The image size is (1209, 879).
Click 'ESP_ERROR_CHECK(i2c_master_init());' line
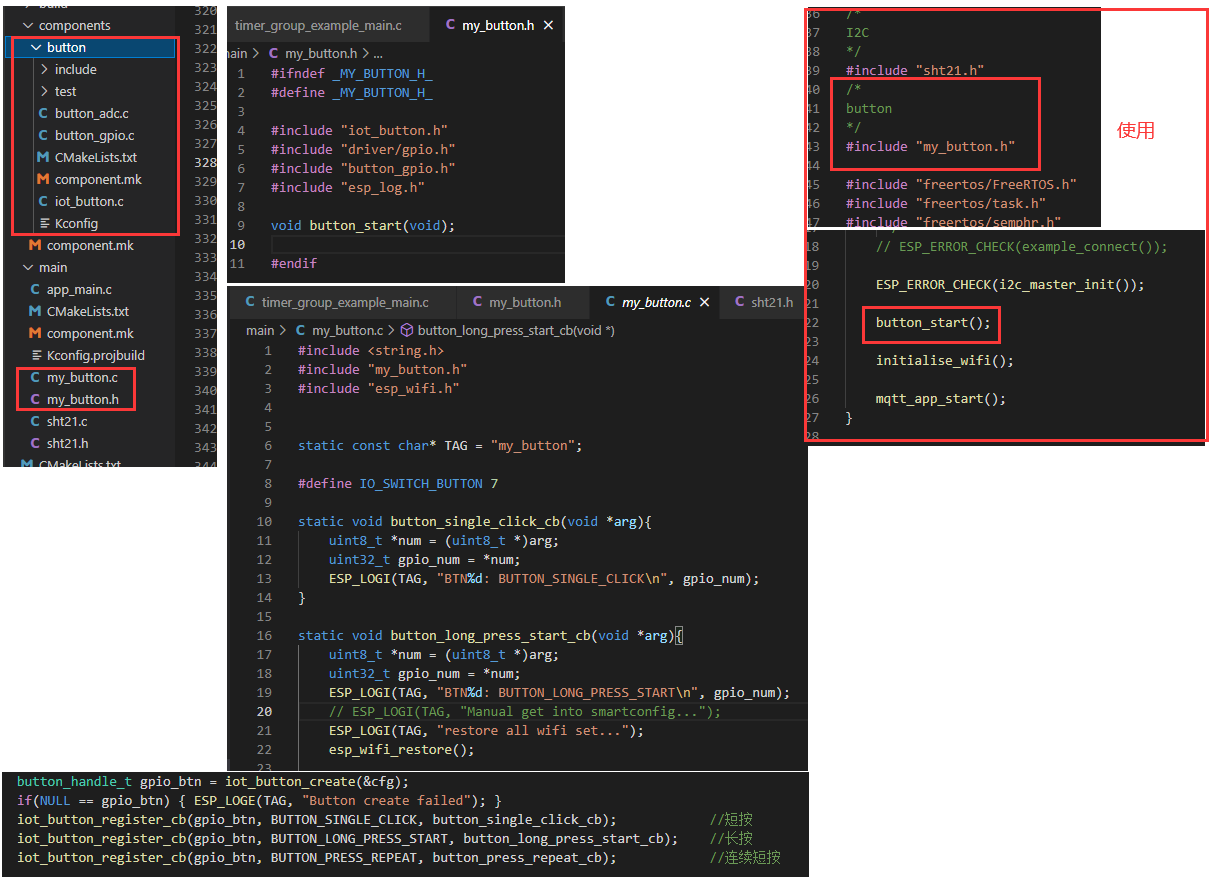pyautogui.click(x=1010, y=284)
